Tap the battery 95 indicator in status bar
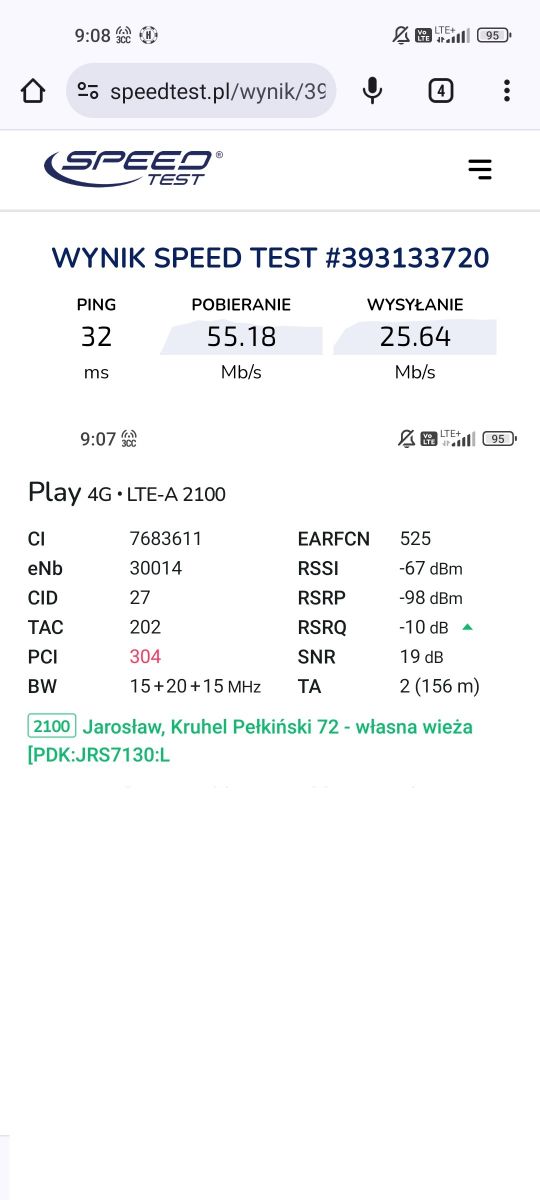The width and height of the screenshot is (540, 1200). click(495, 35)
